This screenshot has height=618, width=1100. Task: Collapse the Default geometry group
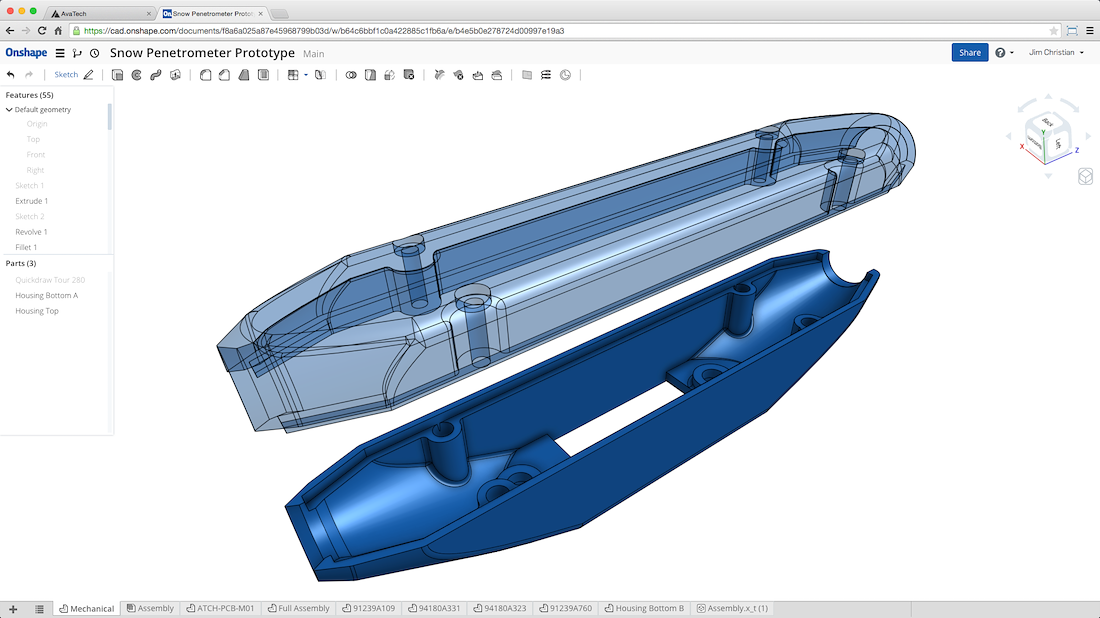(x=8, y=110)
